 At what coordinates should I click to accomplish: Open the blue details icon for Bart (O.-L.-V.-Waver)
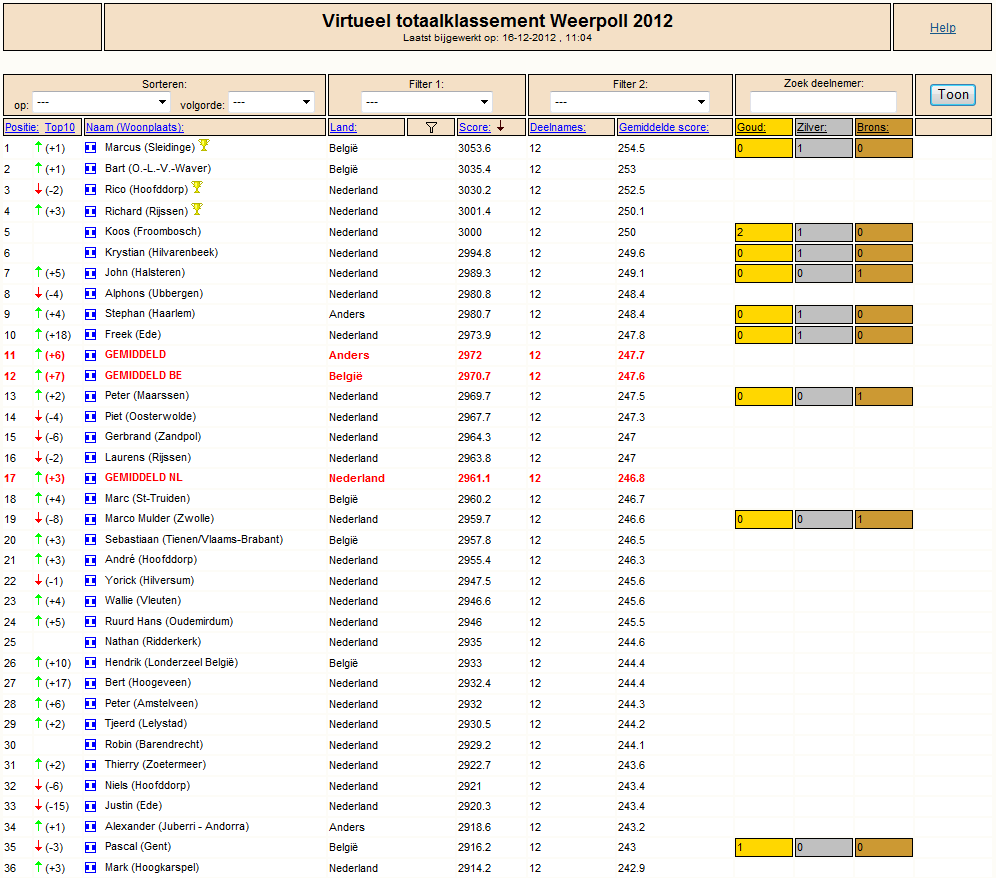point(91,168)
